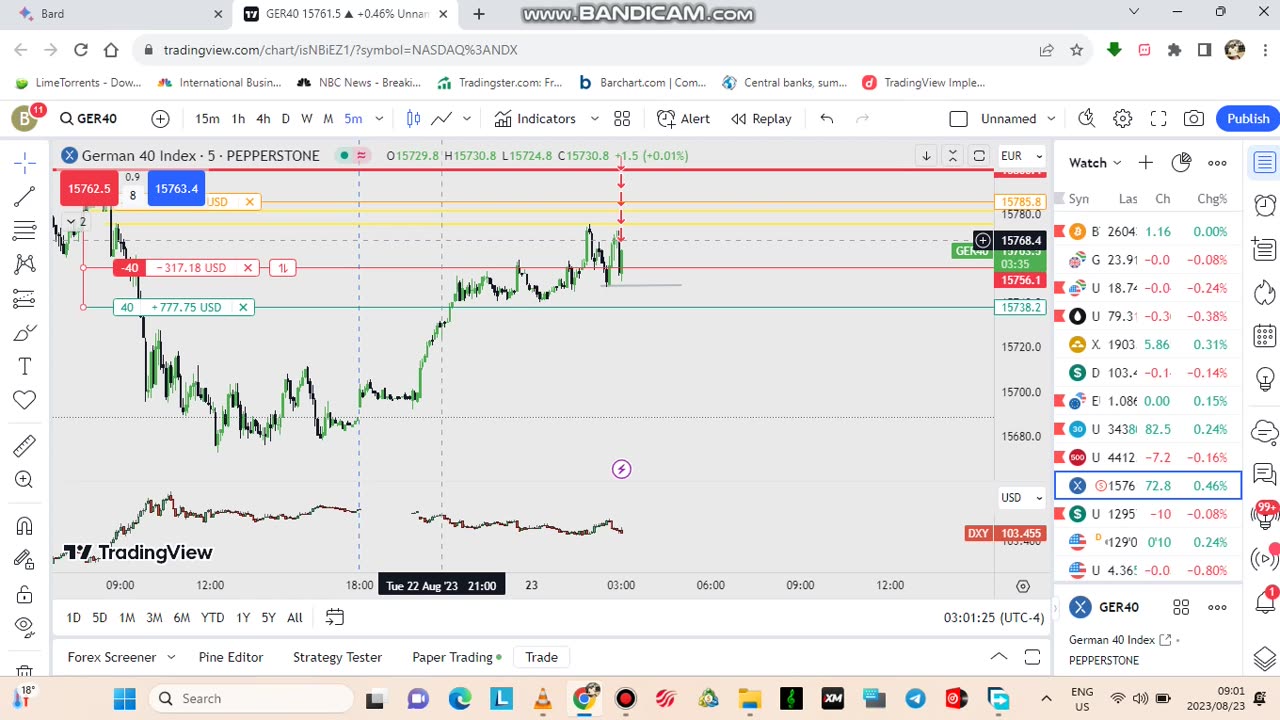Open the hotlists flame panel
This screenshot has width=1280, height=720.
pyautogui.click(x=1265, y=292)
